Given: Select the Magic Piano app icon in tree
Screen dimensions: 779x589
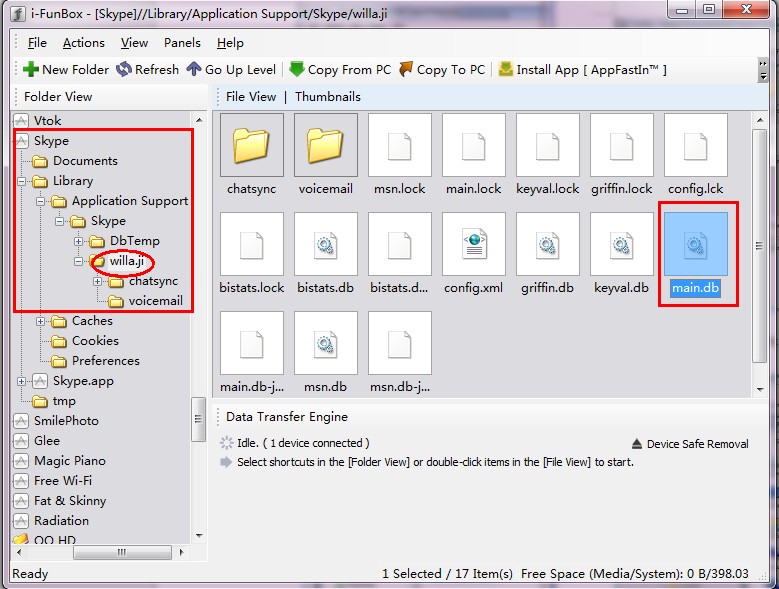Looking at the screenshot, I should (x=21, y=461).
